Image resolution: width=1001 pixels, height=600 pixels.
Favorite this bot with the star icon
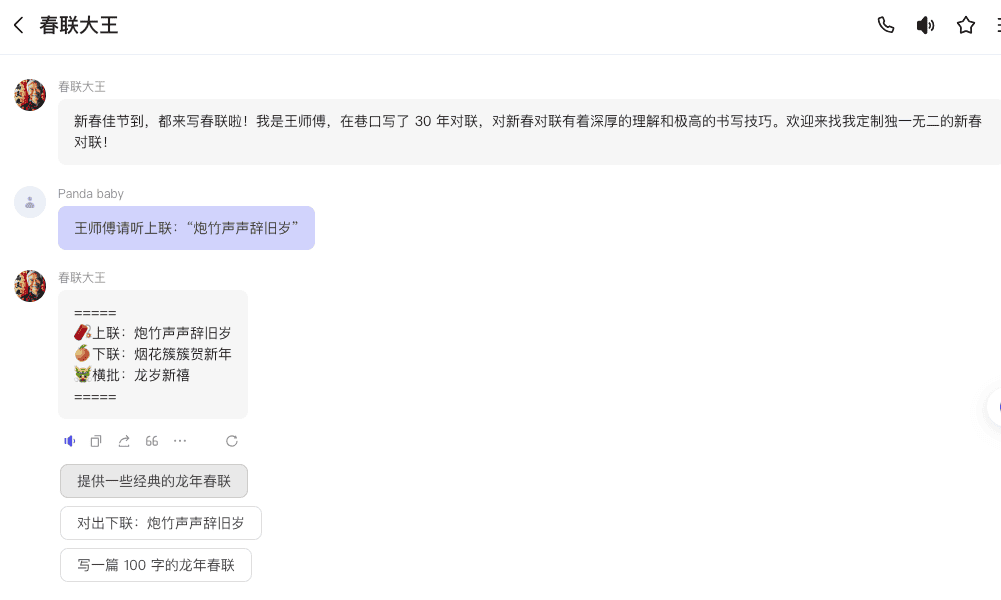965,25
